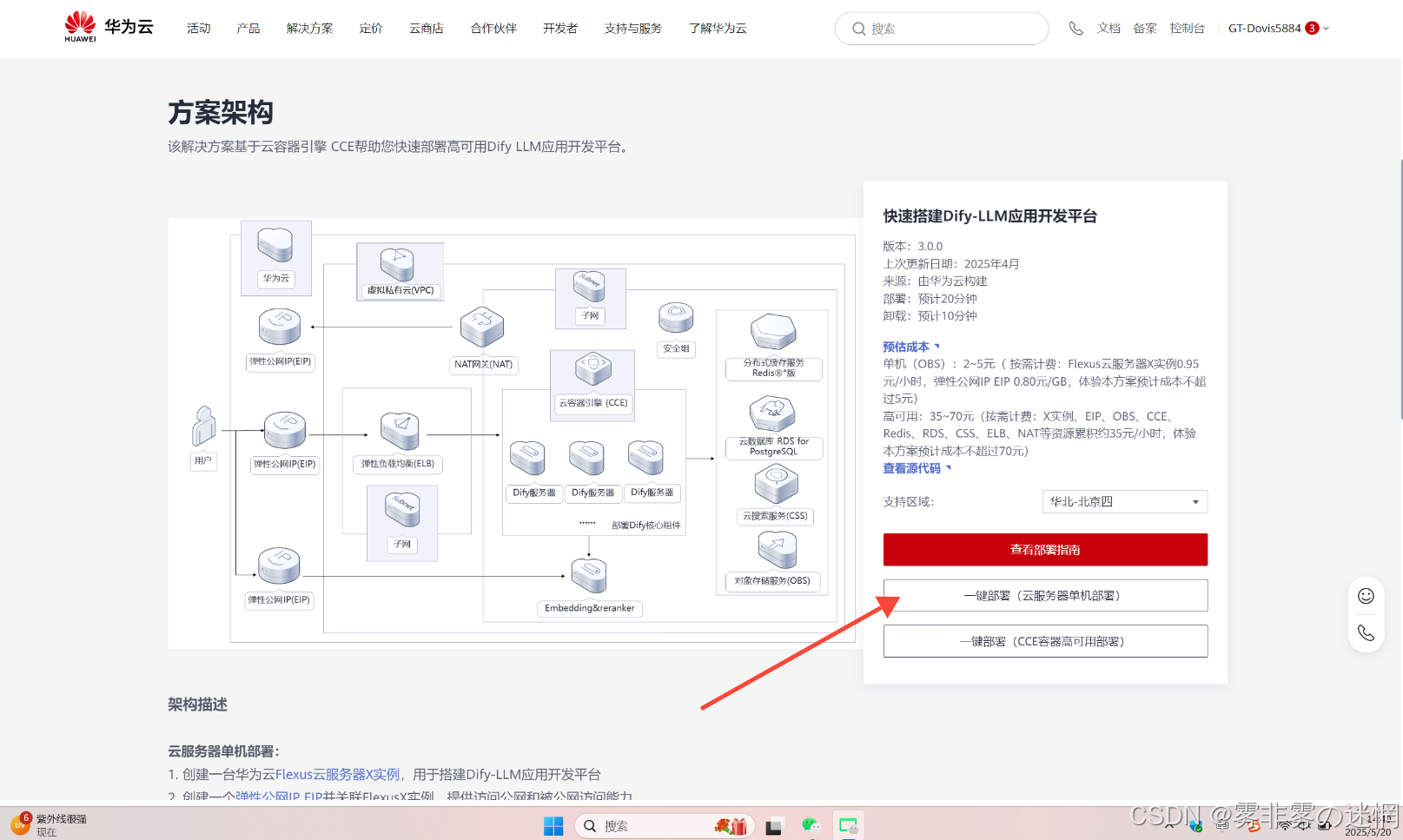1403x840 pixels.
Task: Click 一键部署（CCE容器高可用部署）button
Action: click(1045, 641)
